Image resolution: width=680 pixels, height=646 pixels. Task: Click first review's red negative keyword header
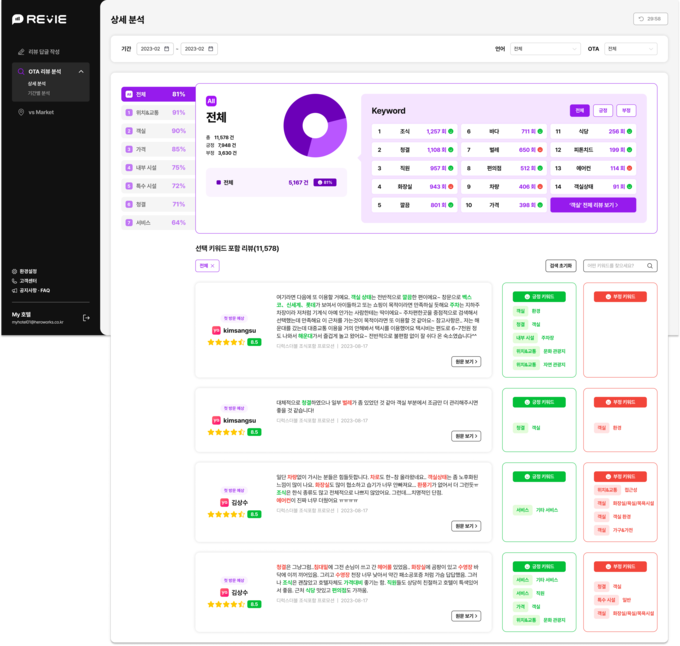coord(620,297)
